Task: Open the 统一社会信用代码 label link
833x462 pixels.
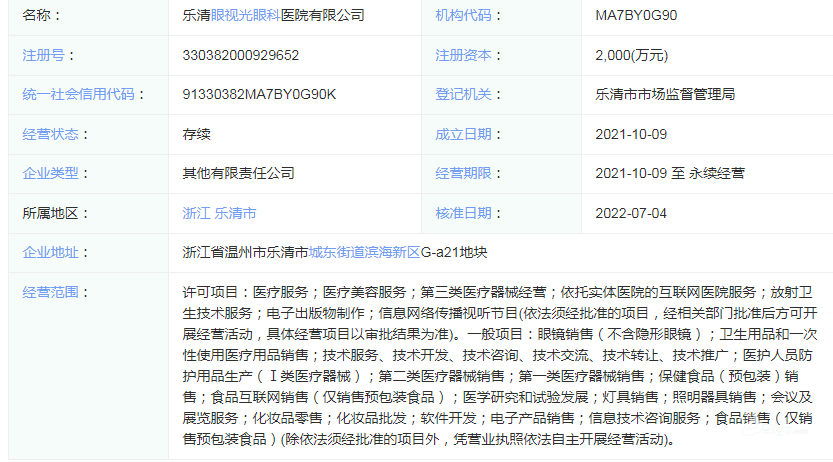Action: [x=78, y=95]
